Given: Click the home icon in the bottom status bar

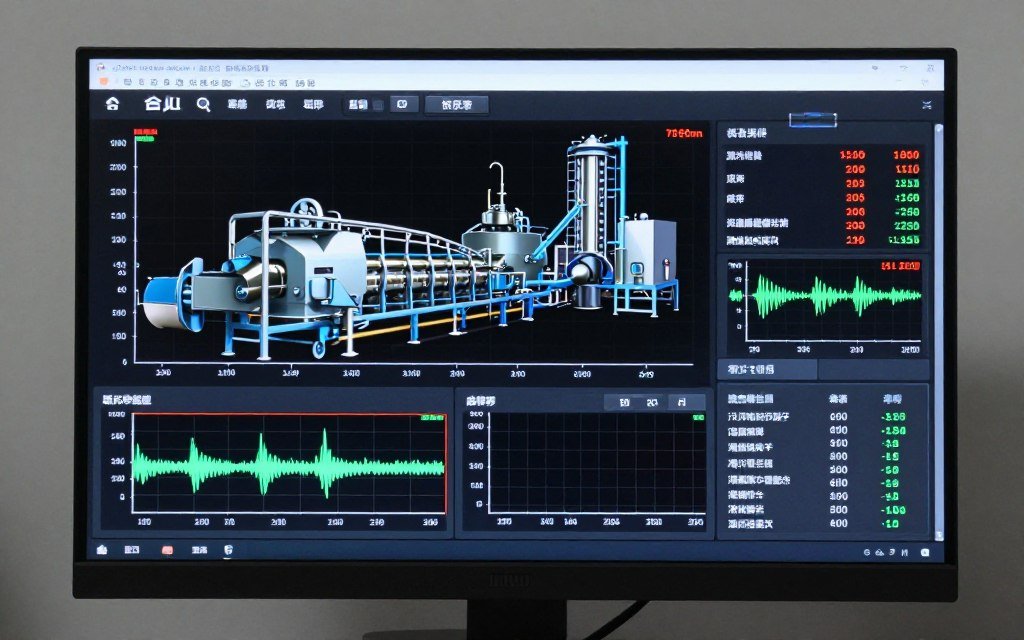Looking at the screenshot, I should [x=102, y=550].
